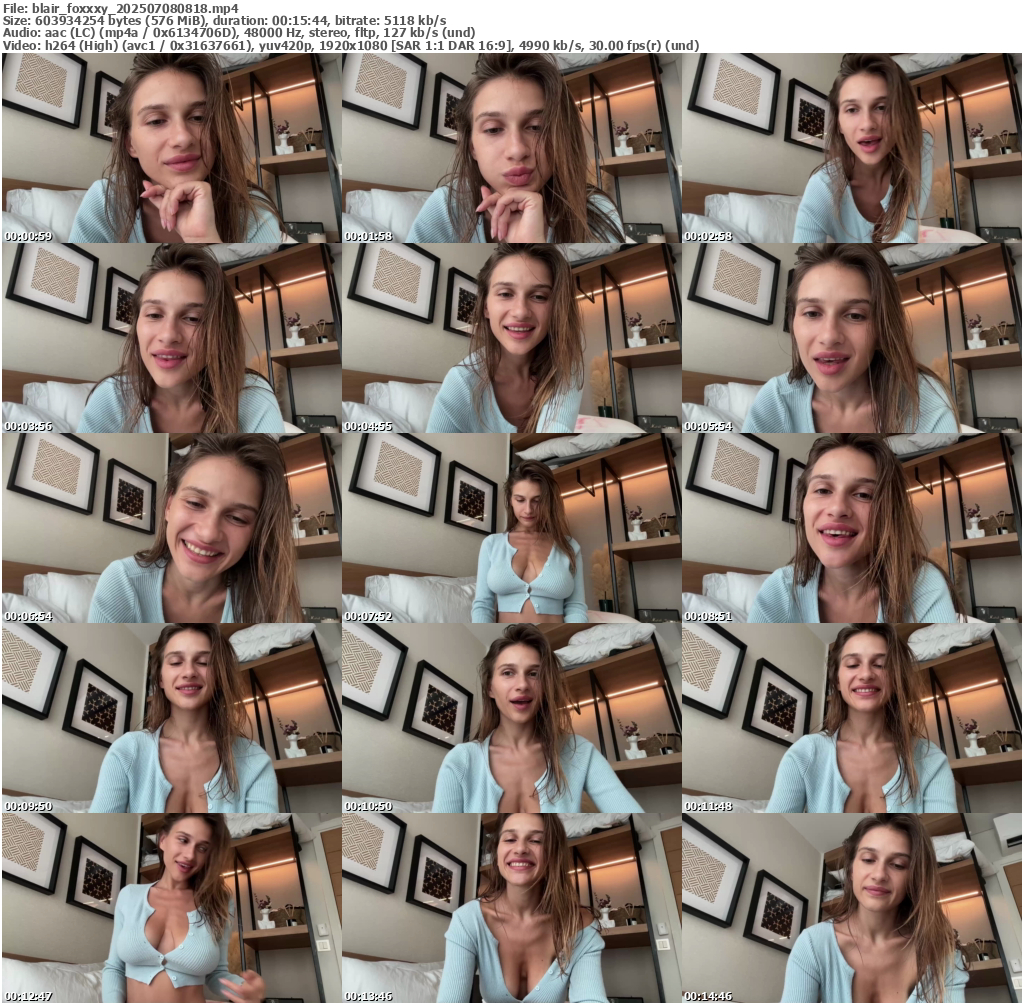The image size is (1024, 1003).
Task: View the frame captured at 00:08:51
Action: pyautogui.click(x=852, y=528)
